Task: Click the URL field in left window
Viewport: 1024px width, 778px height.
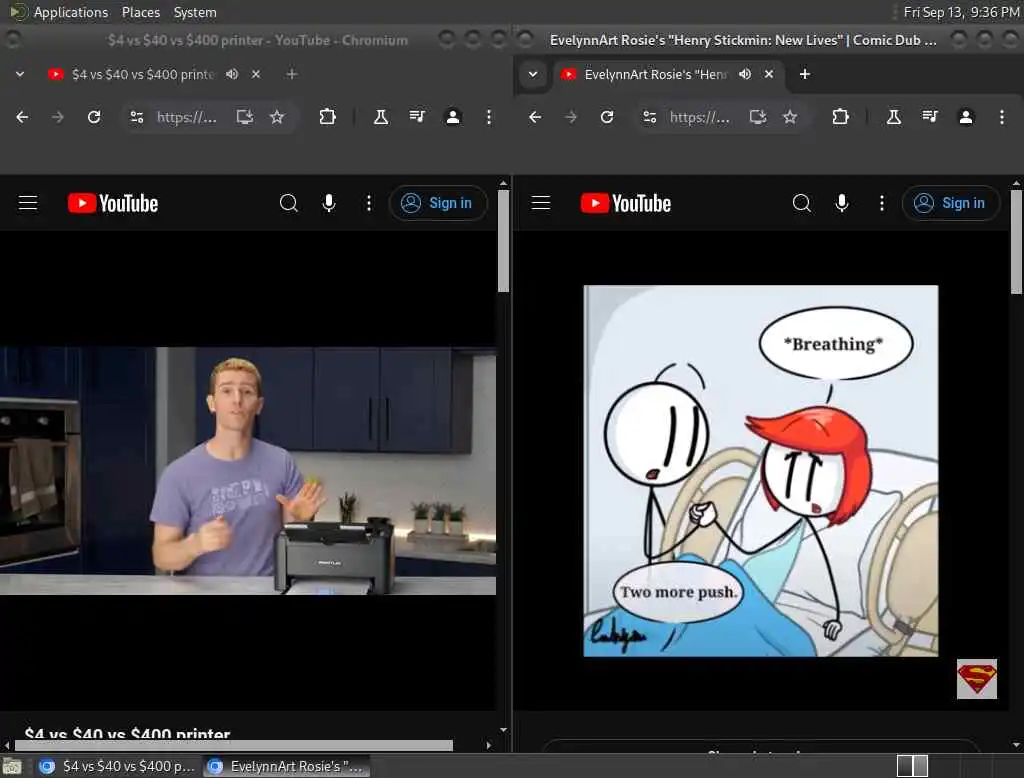Action: [x=187, y=117]
